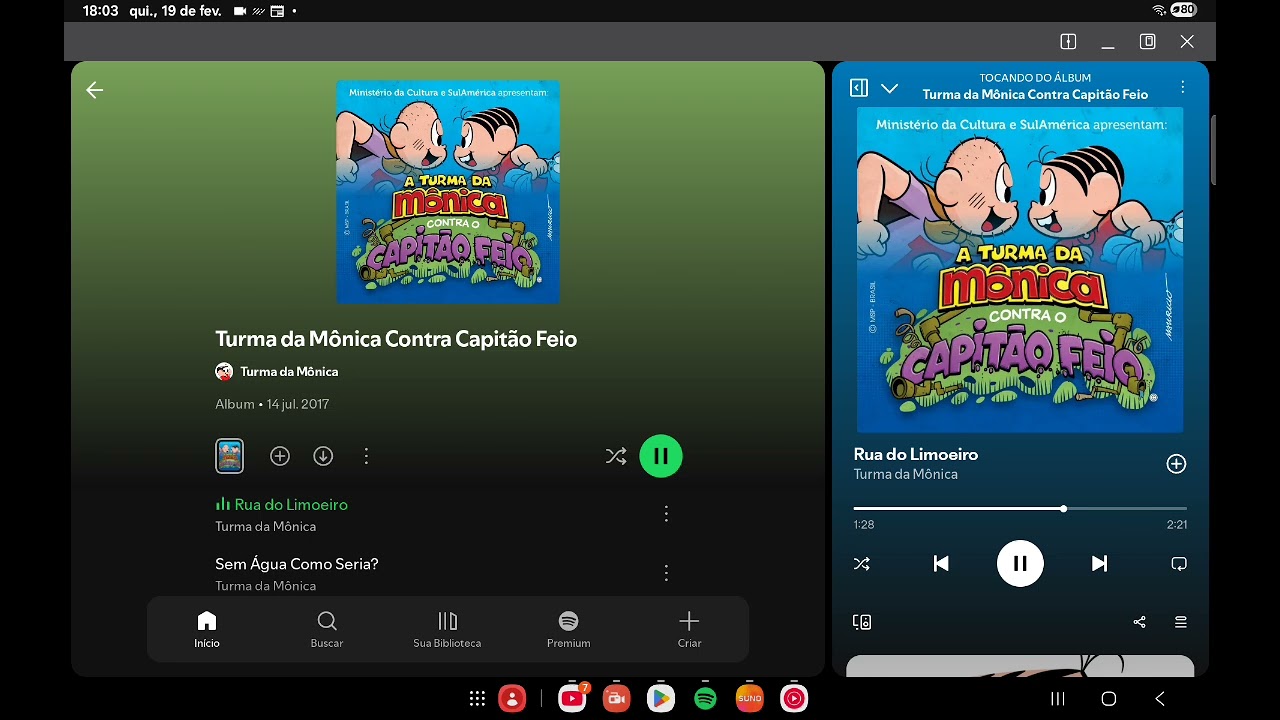The image size is (1280, 720).
Task: Go back using the arrow above the album
Action: tap(95, 90)
